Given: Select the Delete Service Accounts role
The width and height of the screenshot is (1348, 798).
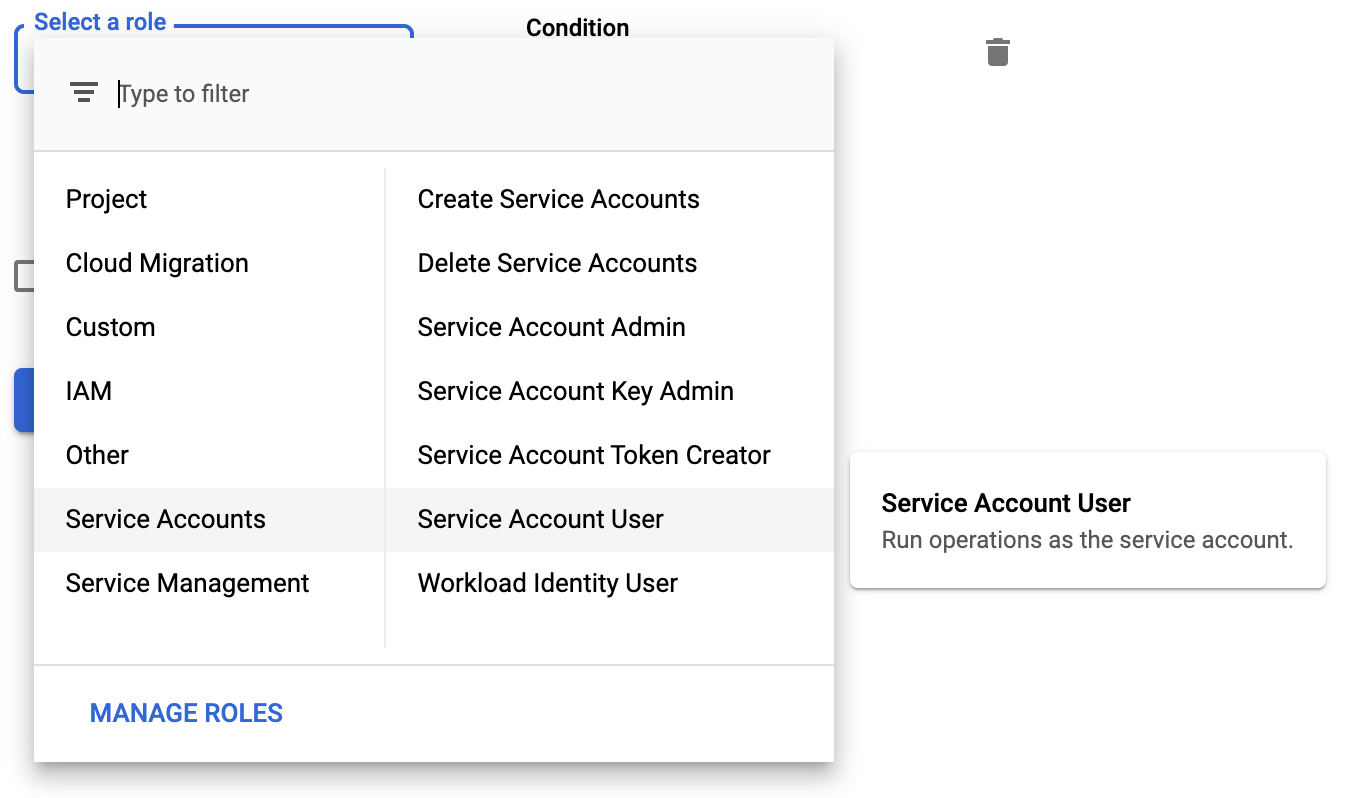Looking at the screenshot, I should [x=557, y=263].
